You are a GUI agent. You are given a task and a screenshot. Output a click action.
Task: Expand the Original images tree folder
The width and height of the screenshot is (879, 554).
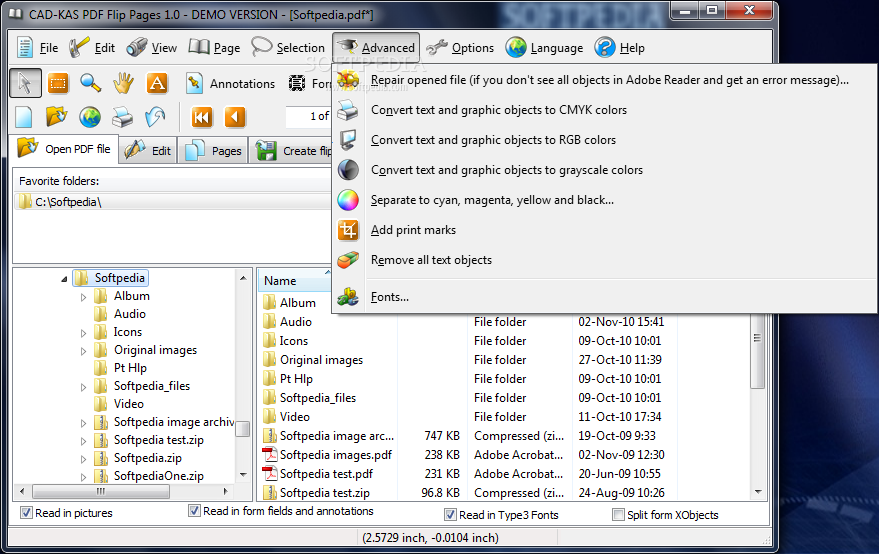point(84,351)
